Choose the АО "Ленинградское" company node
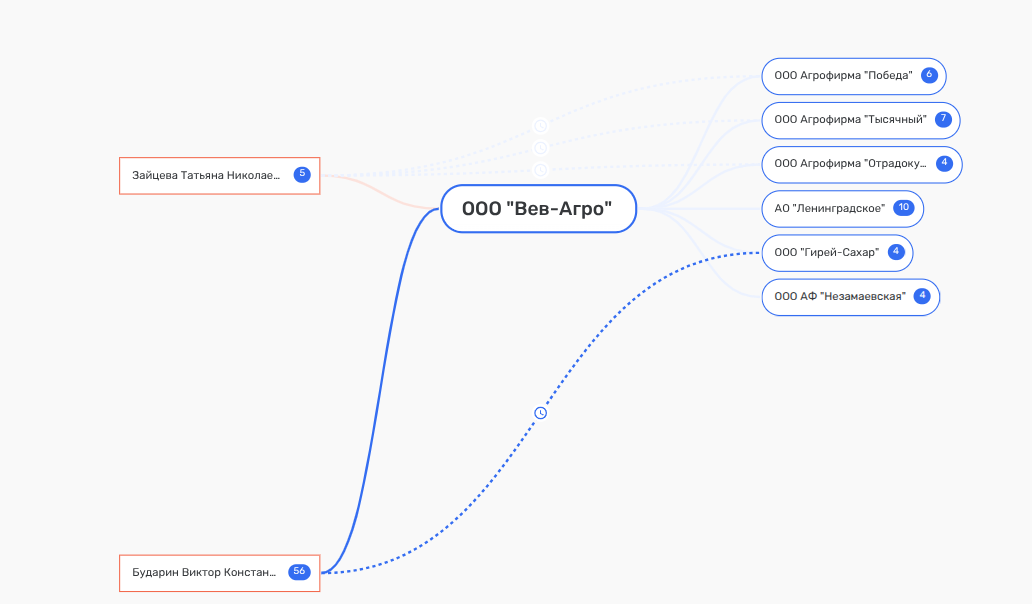 (829, 209)
